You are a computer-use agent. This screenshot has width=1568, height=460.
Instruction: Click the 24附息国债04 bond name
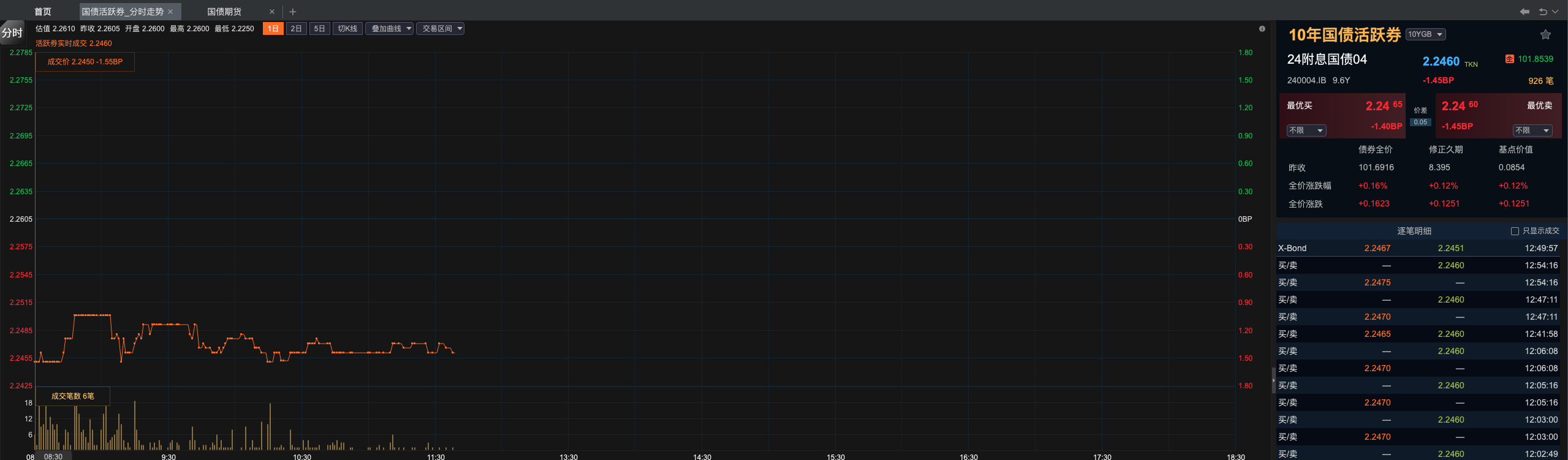click(x=1327, y=59)
